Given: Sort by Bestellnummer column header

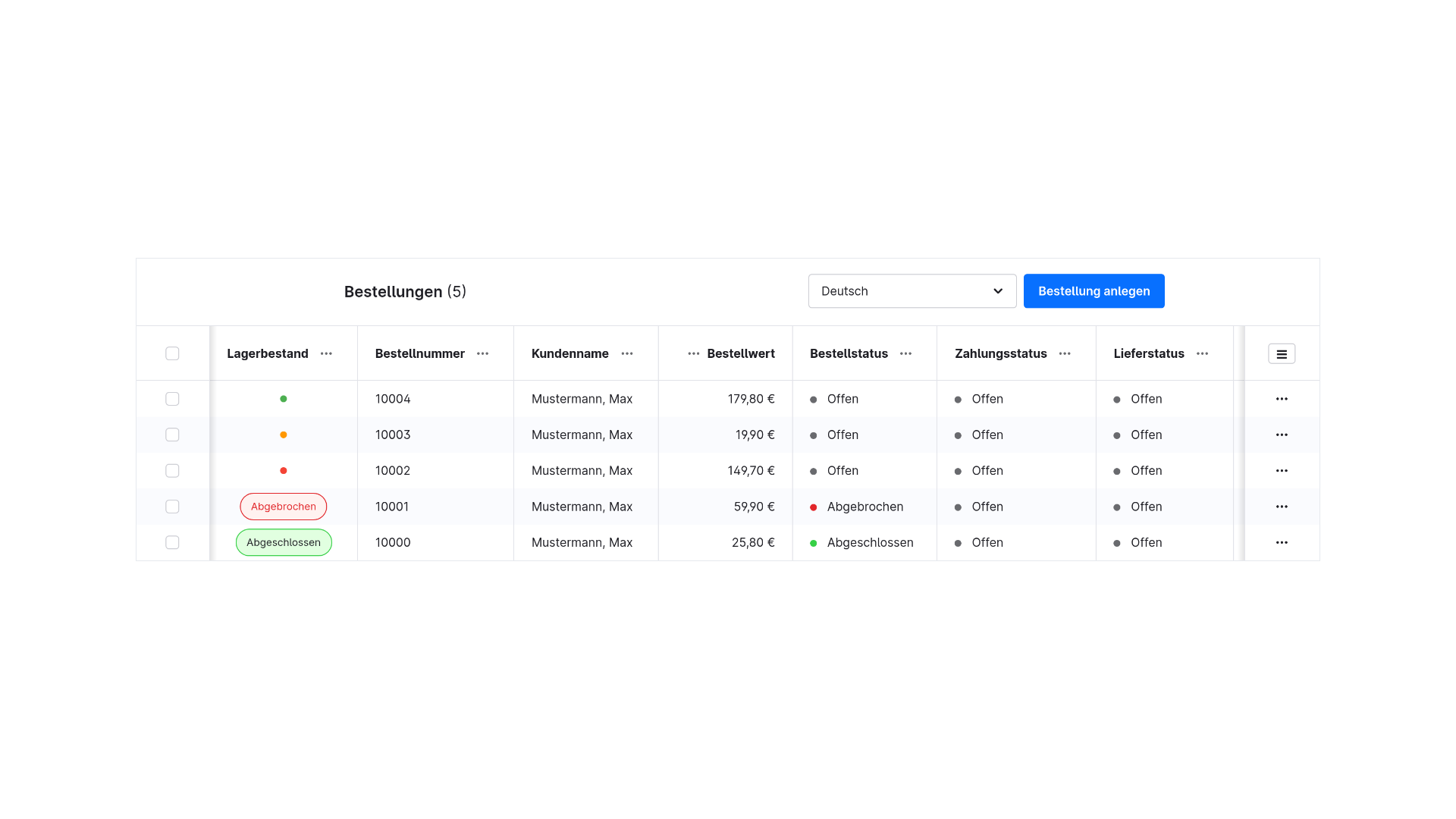Looking at the screenshot, I should tap(420, 353).
